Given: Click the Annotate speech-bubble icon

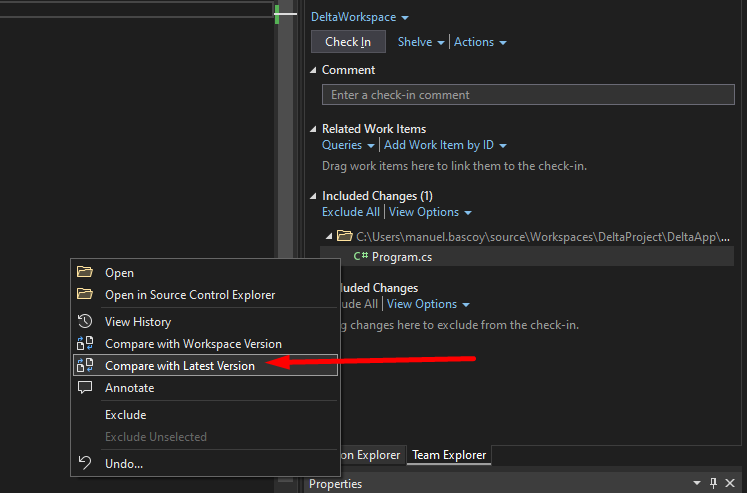Looking at the screenshot, I should point(85,388).
